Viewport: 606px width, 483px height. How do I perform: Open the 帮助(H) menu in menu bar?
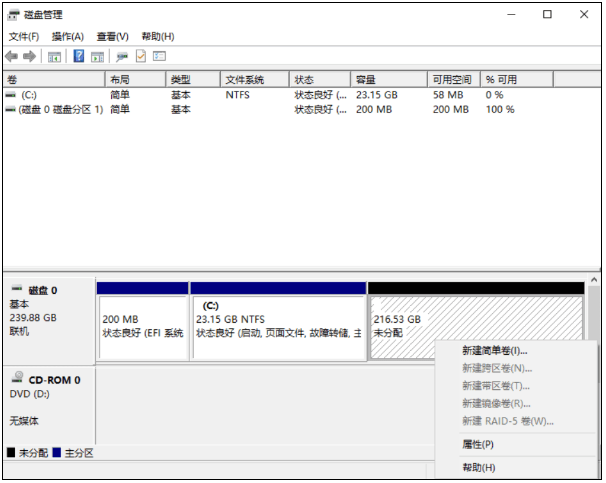pos(158,37)
